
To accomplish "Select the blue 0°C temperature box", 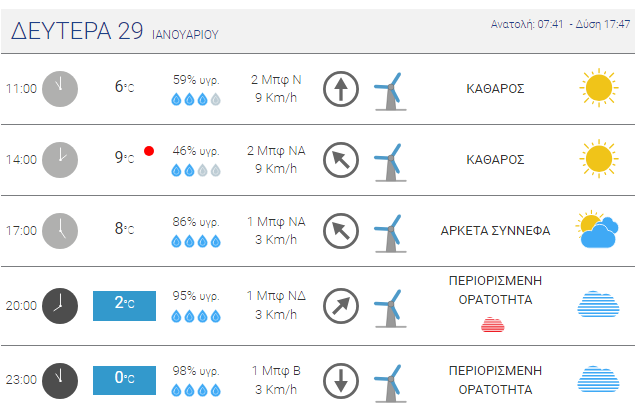I will [124, 380].
